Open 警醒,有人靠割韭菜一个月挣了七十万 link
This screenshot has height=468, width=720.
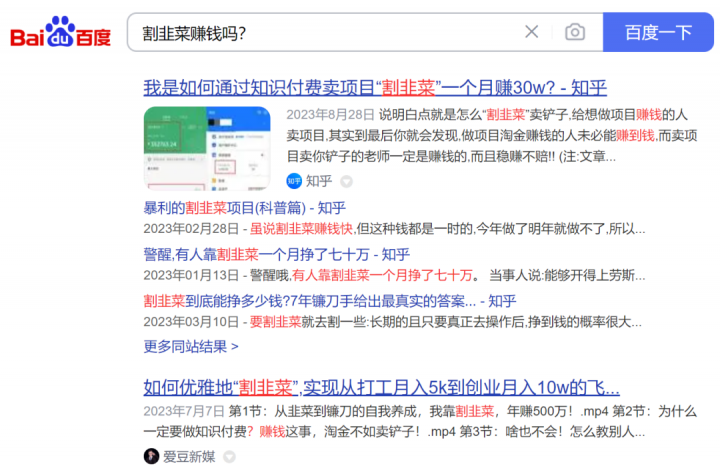pos(276,254)
